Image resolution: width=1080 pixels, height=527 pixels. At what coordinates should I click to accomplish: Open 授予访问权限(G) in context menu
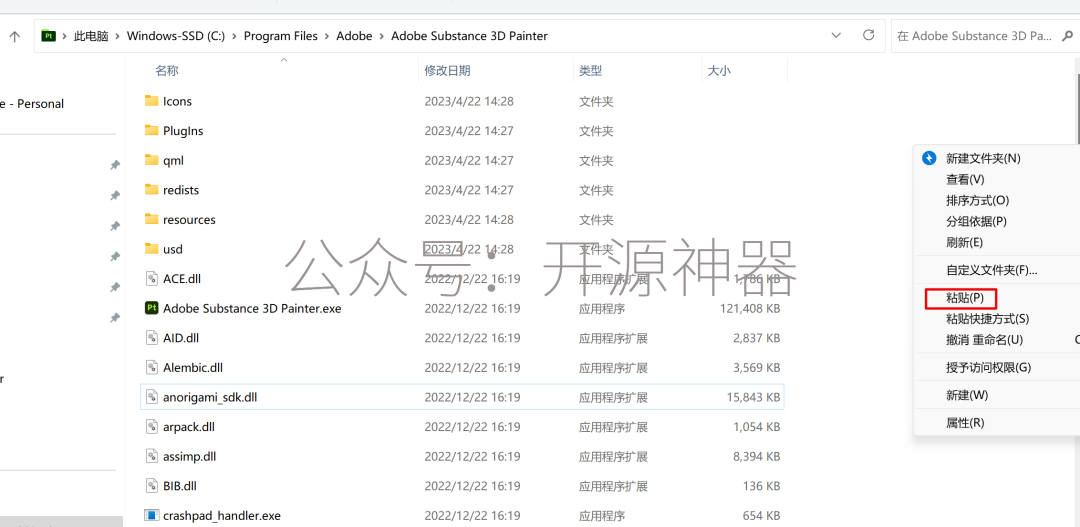point(988,367)
